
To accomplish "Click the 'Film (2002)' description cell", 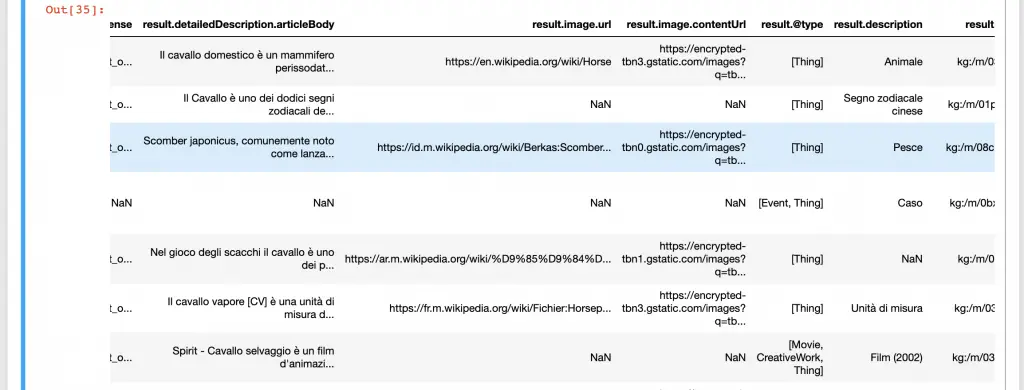I will click(897, 357).
